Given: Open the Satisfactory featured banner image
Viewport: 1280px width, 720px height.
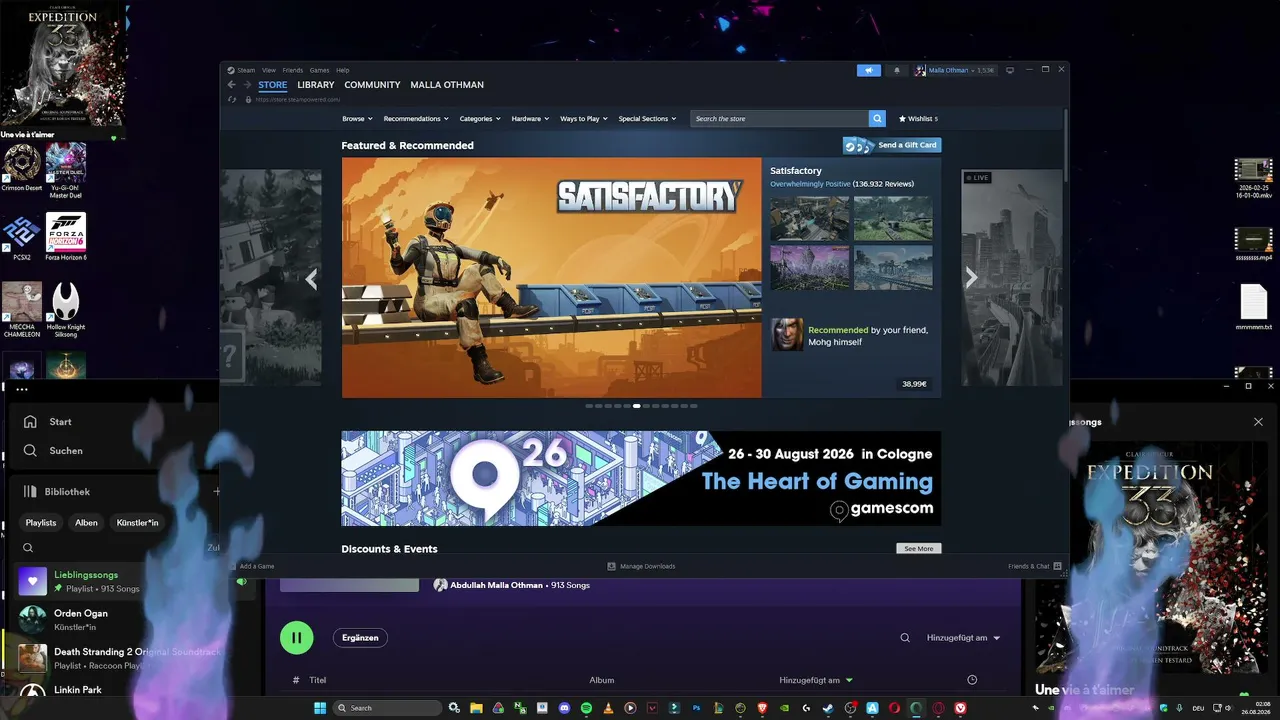Looking at the screenshot, I should tap(552, 278).
